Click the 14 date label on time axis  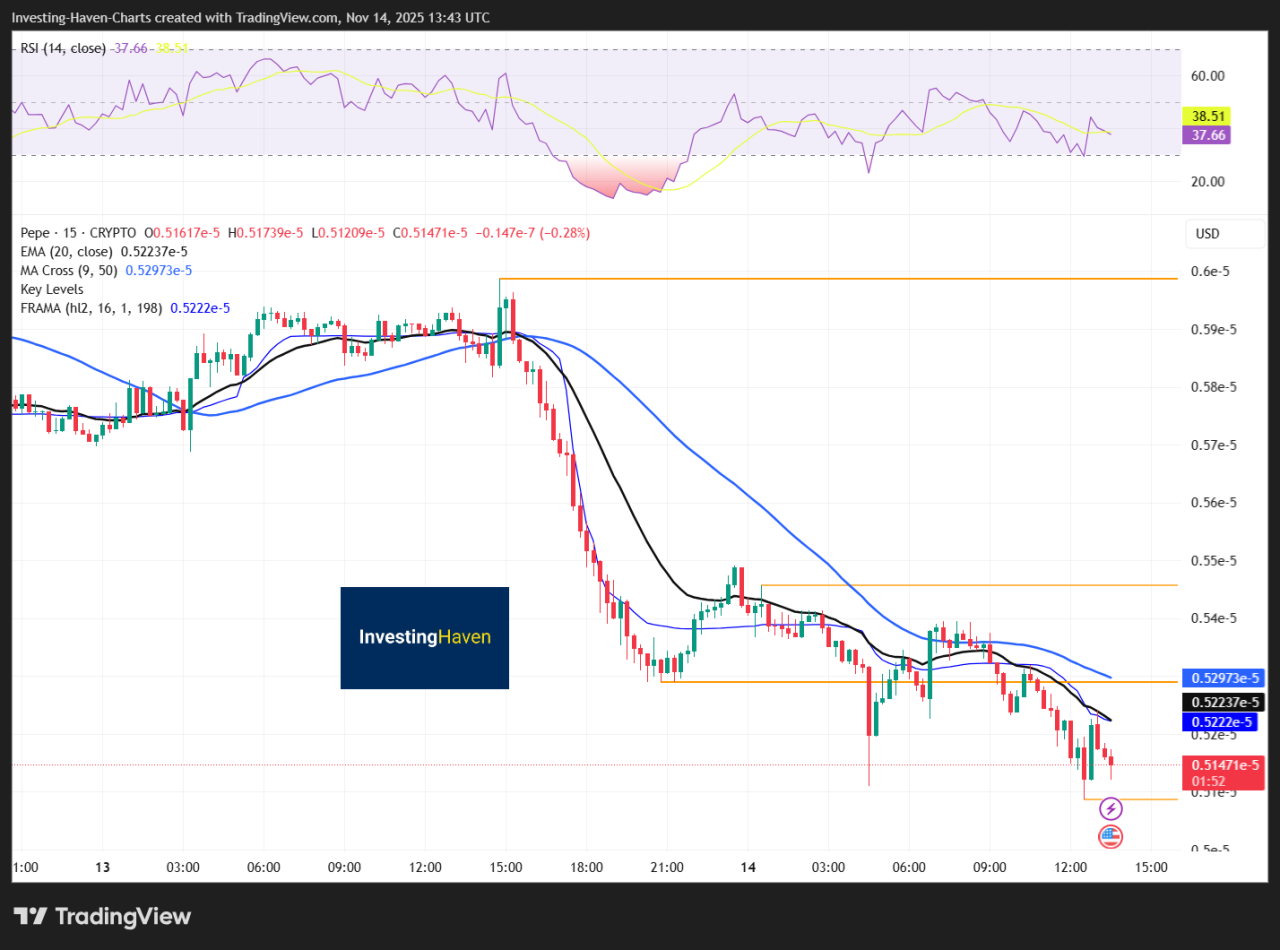(x=747, y=867)
